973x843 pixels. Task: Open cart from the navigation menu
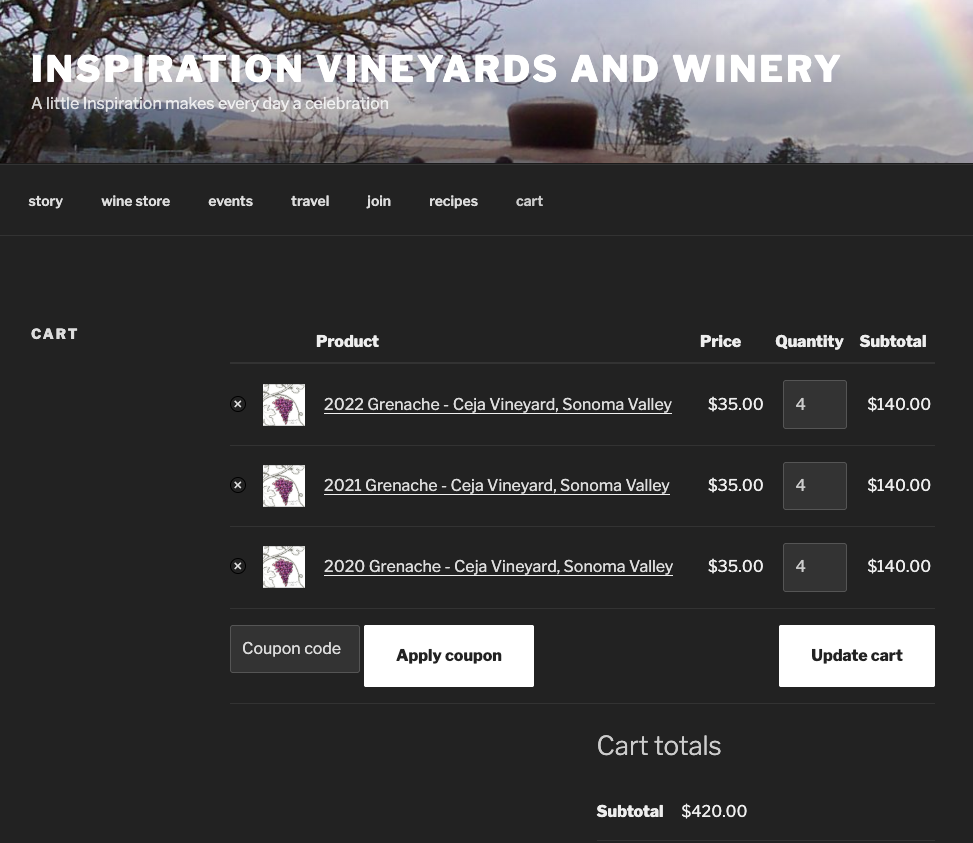tap(529, 201)
